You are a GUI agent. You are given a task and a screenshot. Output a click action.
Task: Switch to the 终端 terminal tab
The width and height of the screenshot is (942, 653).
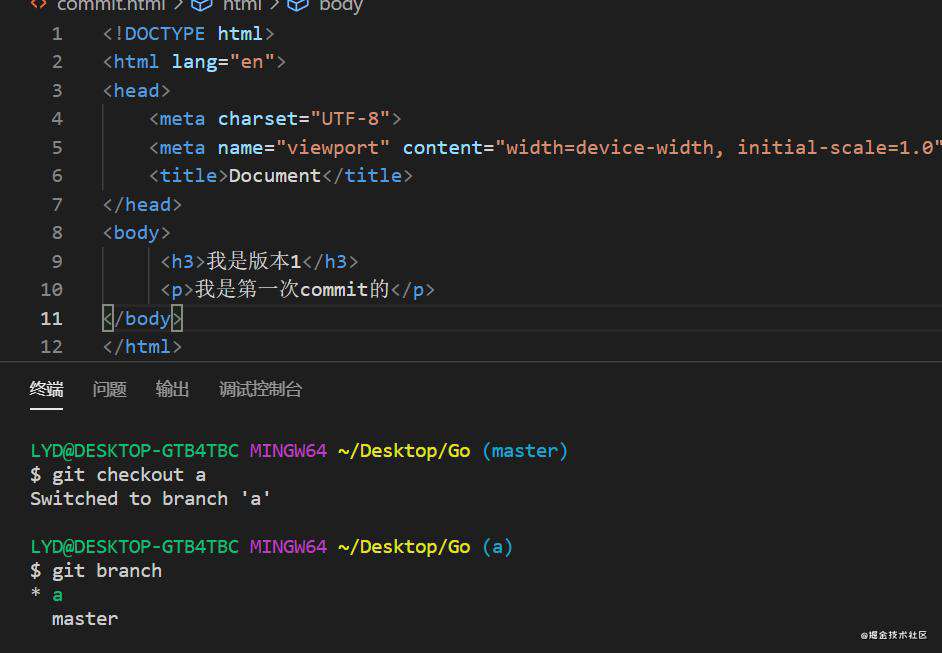click(46, 389)
